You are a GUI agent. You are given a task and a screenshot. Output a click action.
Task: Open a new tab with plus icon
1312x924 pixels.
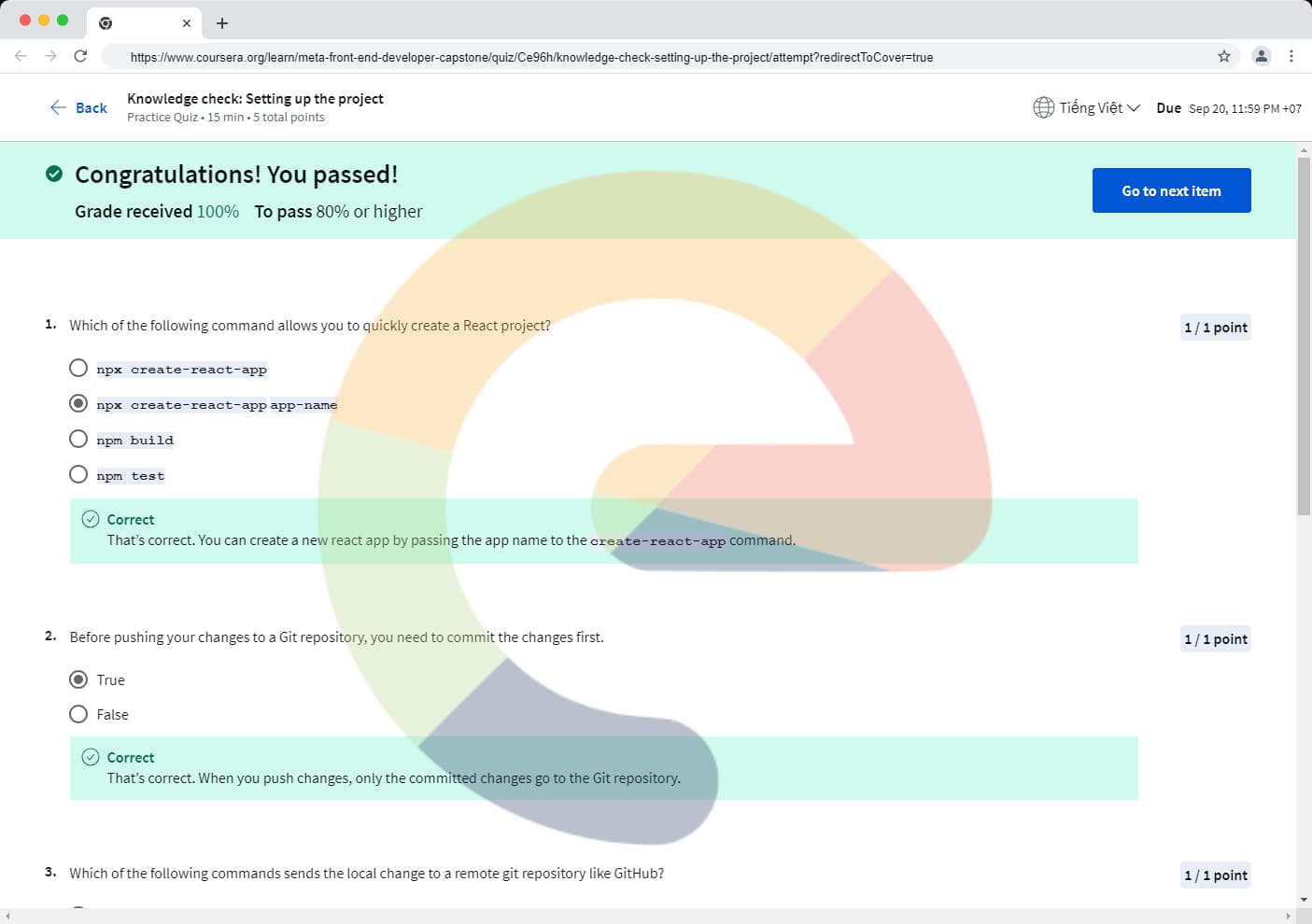coord(221,23)
